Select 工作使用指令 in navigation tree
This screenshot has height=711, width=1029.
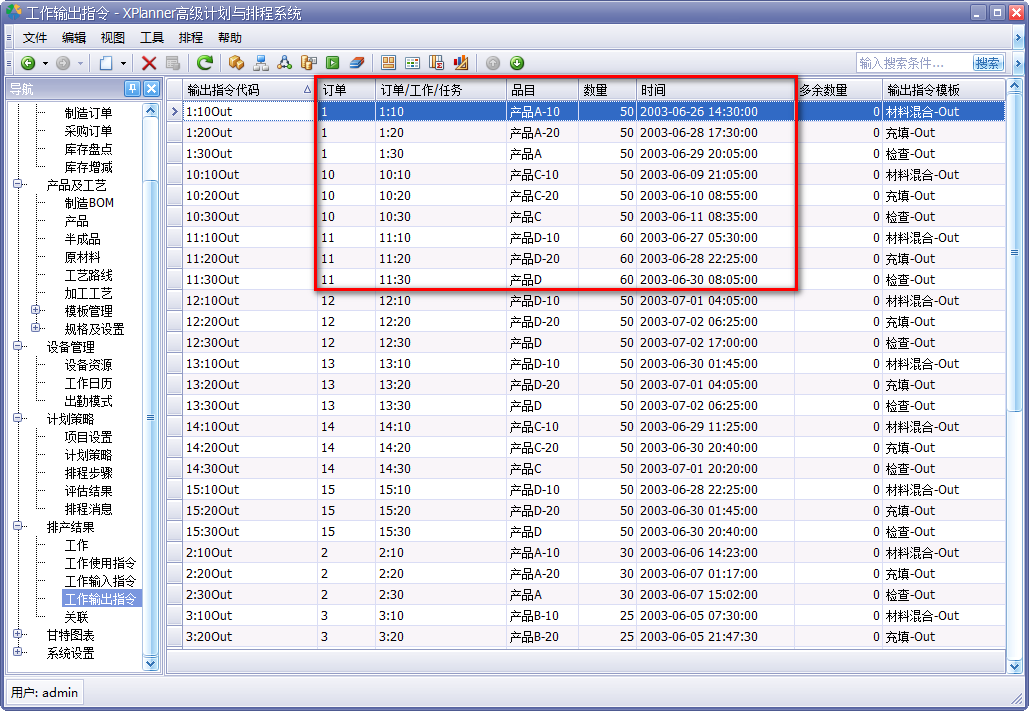coord(100,563)
